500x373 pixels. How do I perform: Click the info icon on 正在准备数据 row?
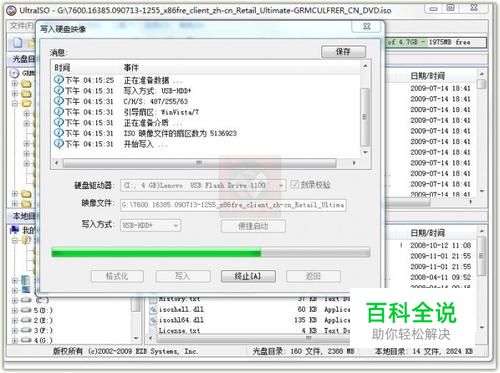59,80
